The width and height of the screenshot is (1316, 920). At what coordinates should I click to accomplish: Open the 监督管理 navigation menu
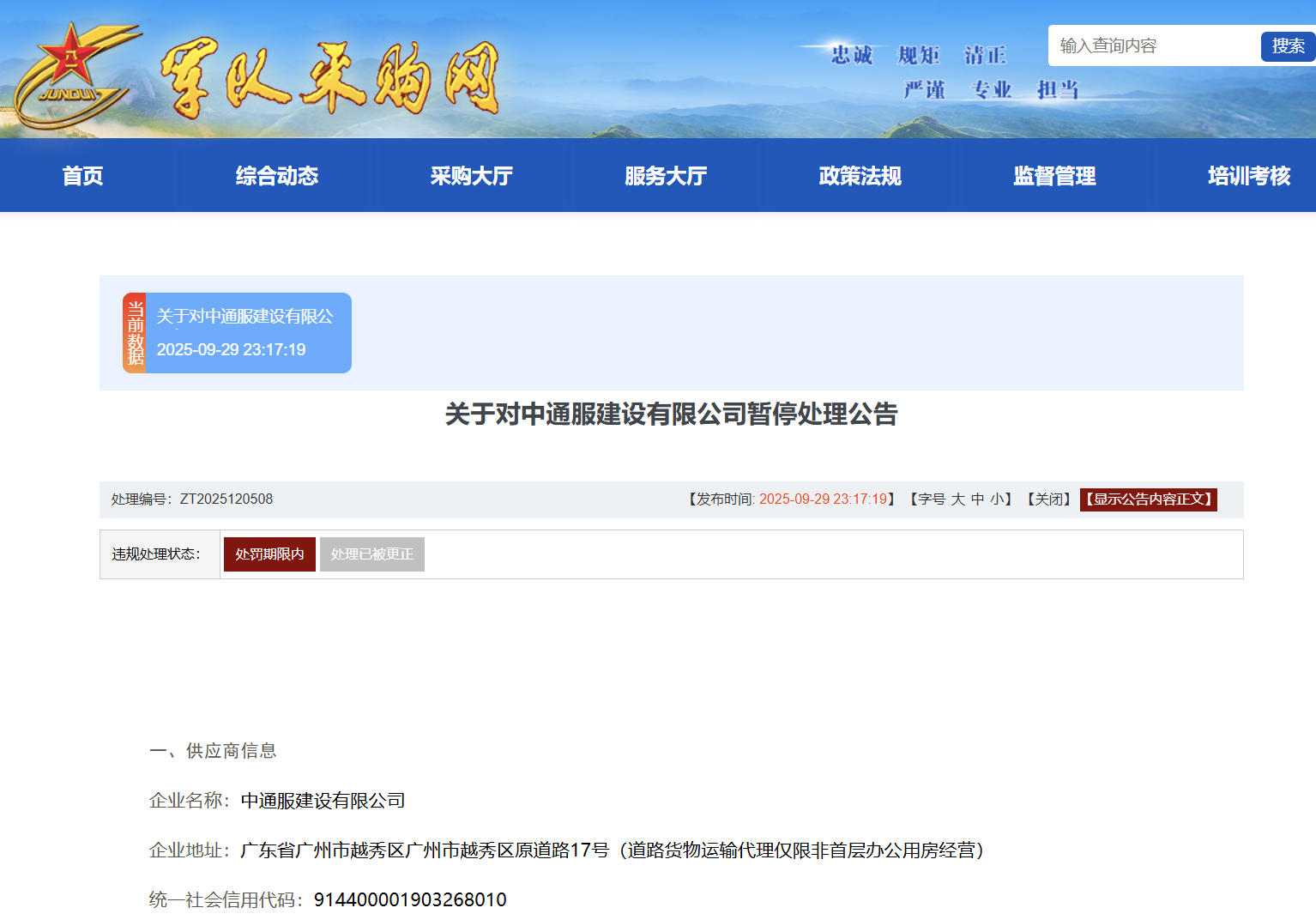pyautogui.click(x=1054, y=176)
